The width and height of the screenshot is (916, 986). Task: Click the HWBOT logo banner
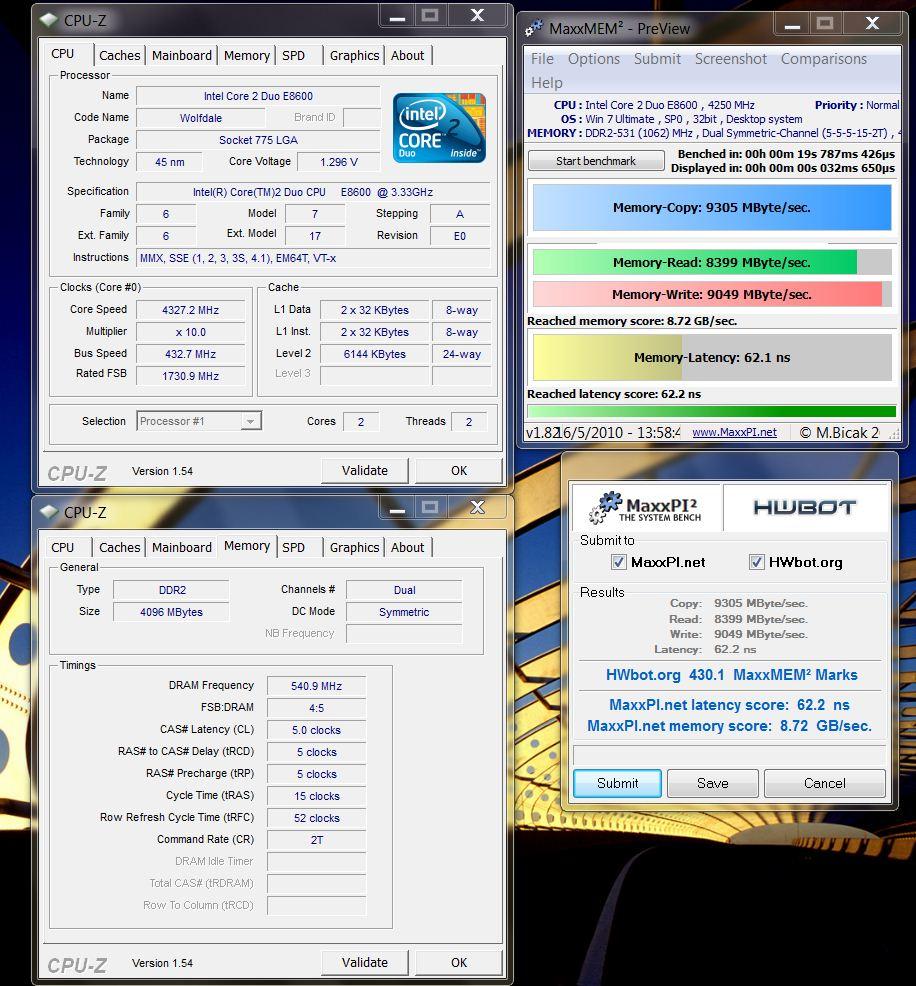(805, 507)
